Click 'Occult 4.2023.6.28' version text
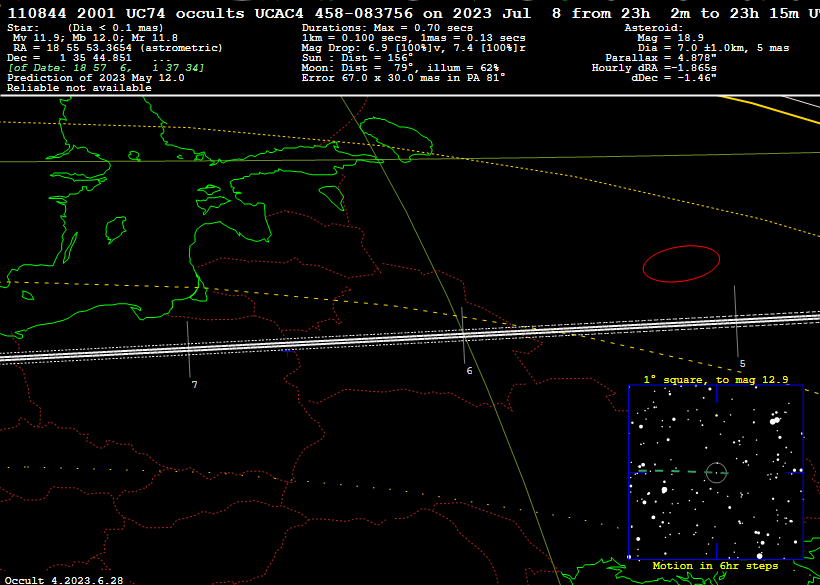This screenshot has width=820, height=585. point(64,580)
